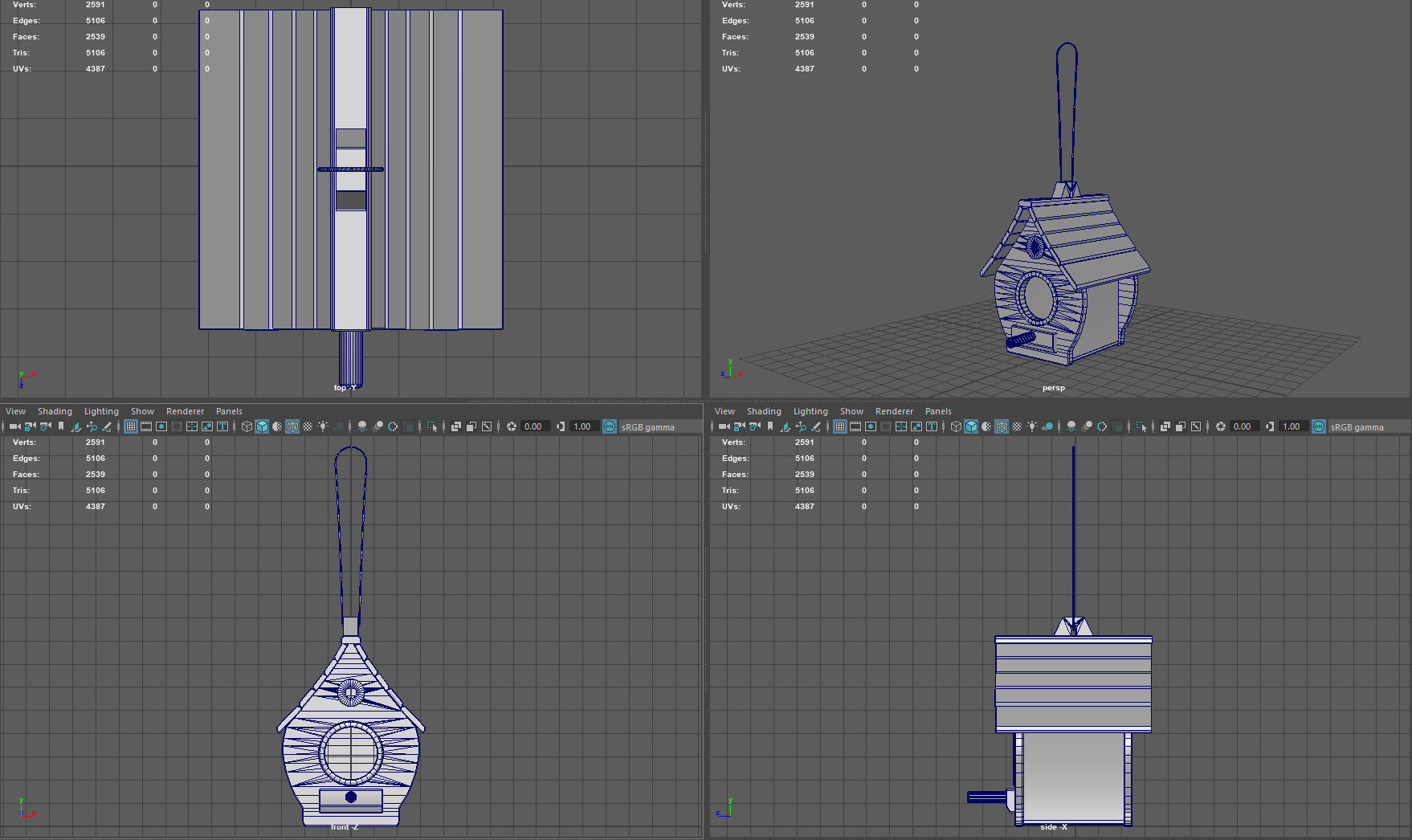
Task: Toggle Shadows icon in side view panel
Action: [1048, 426]
